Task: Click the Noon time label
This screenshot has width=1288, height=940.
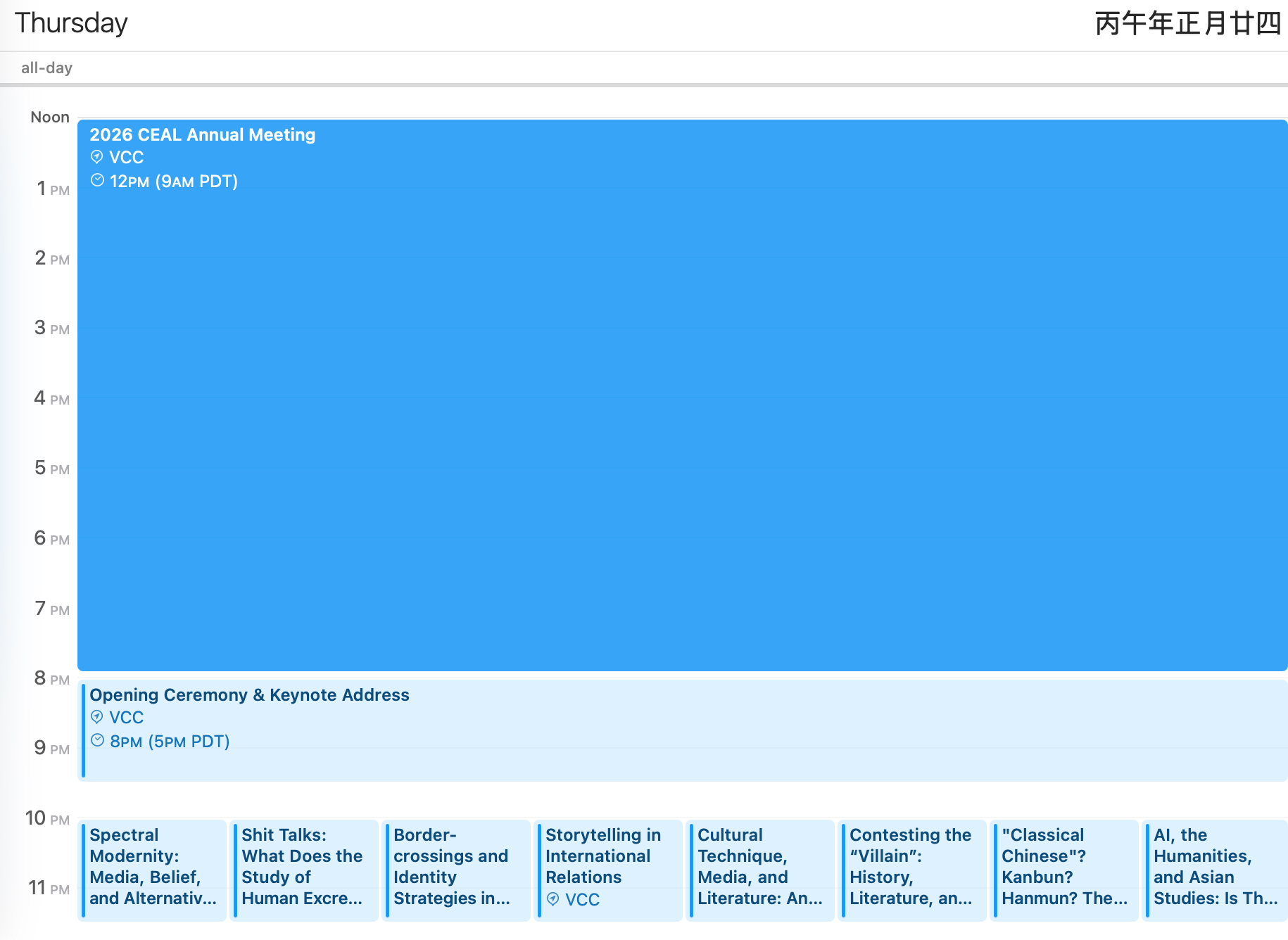Action: coord(50,117)
